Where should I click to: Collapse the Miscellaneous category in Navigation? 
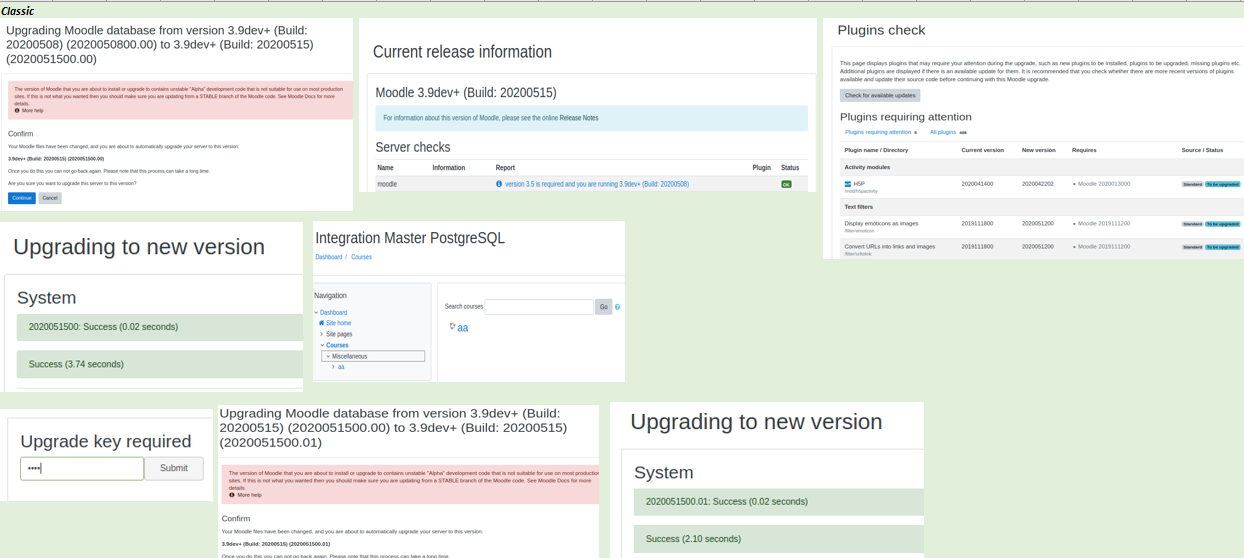(328, 356)
